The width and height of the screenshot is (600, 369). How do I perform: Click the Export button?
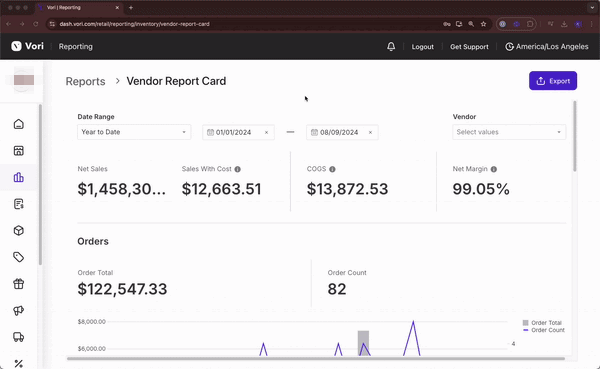coord(553,81)
